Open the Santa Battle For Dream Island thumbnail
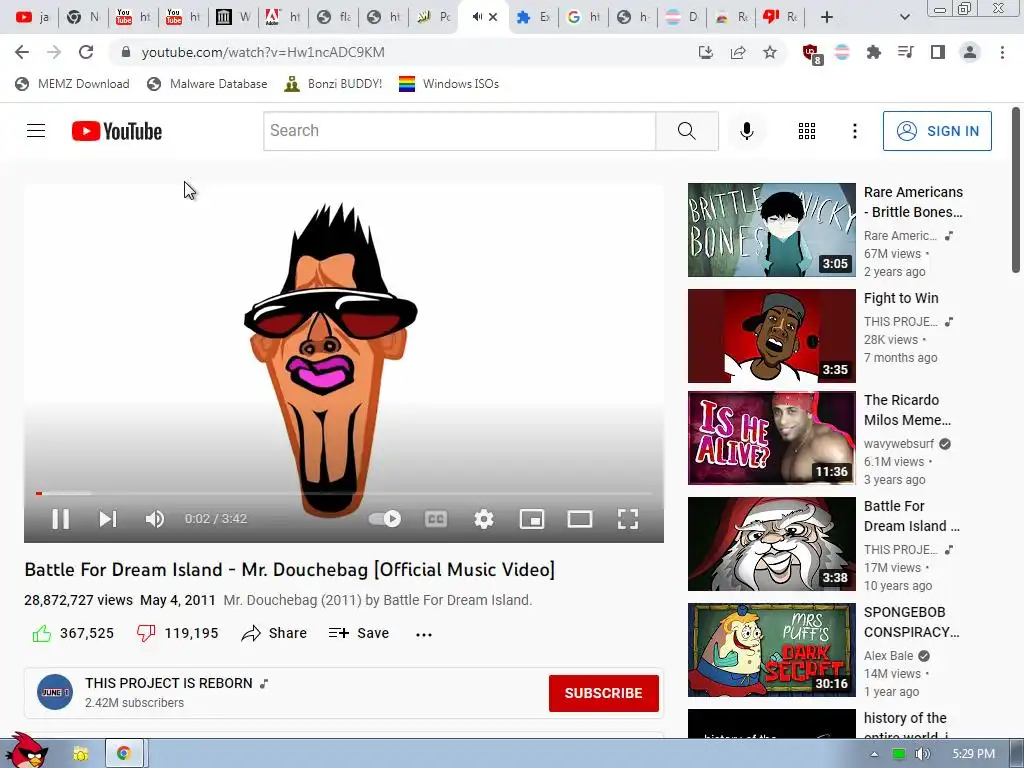This screenshot has height=768, width=1024. pos(771,544)
